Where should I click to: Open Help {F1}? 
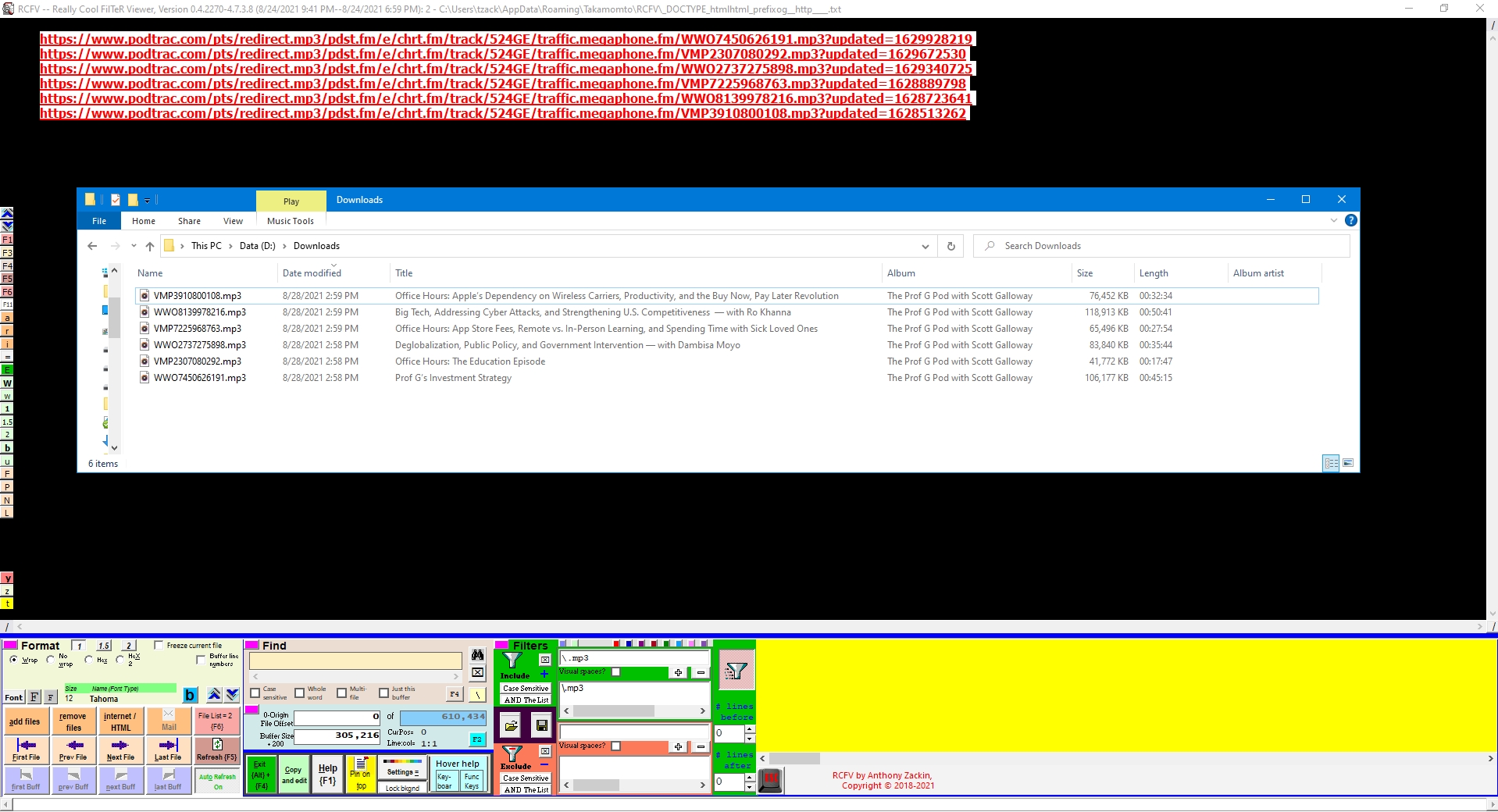point(328,775)
